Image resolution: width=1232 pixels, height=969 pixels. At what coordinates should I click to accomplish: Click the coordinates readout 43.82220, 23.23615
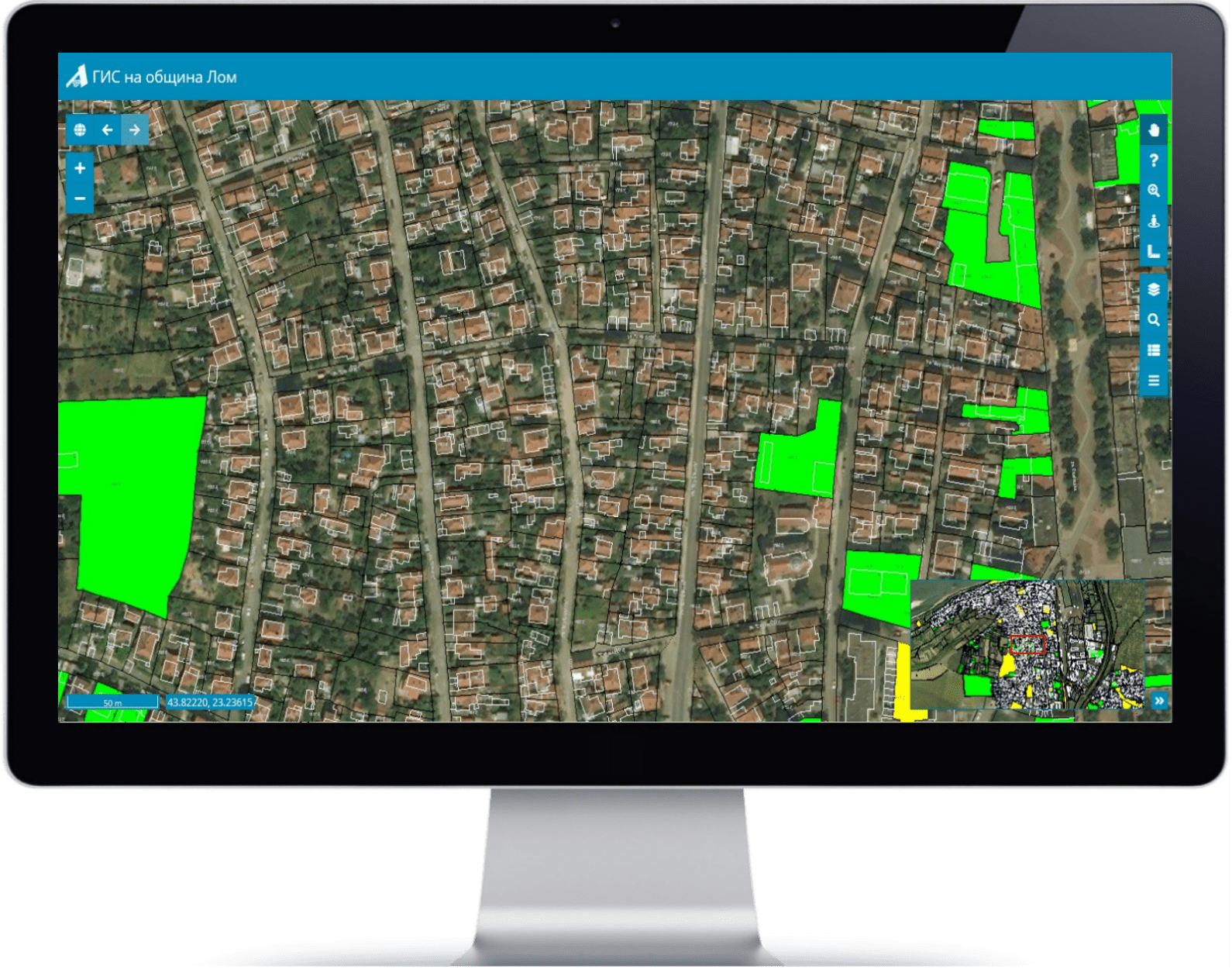coord(210,702)
